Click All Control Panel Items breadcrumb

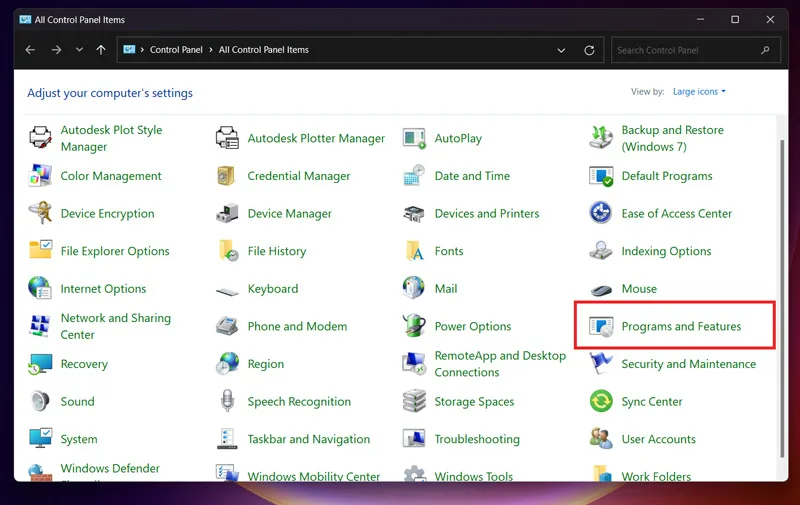[264, 49]
